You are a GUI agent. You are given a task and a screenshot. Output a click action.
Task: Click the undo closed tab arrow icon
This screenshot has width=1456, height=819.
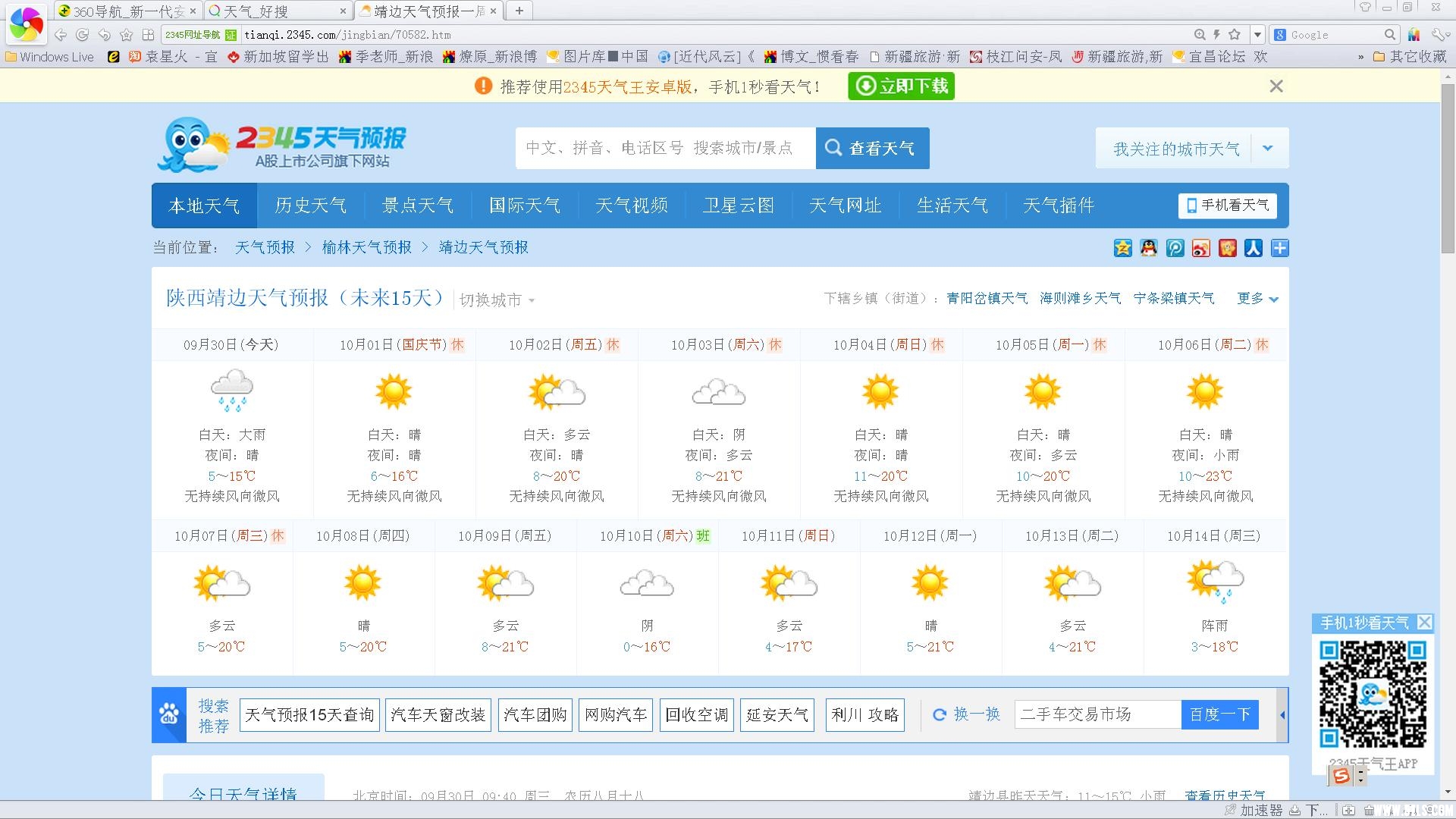coord(105,35)
